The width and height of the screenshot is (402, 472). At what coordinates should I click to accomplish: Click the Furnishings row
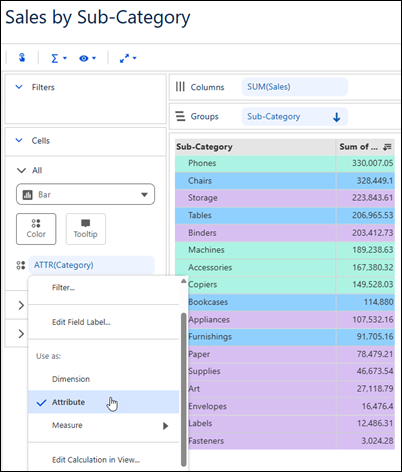pos(291,337)
